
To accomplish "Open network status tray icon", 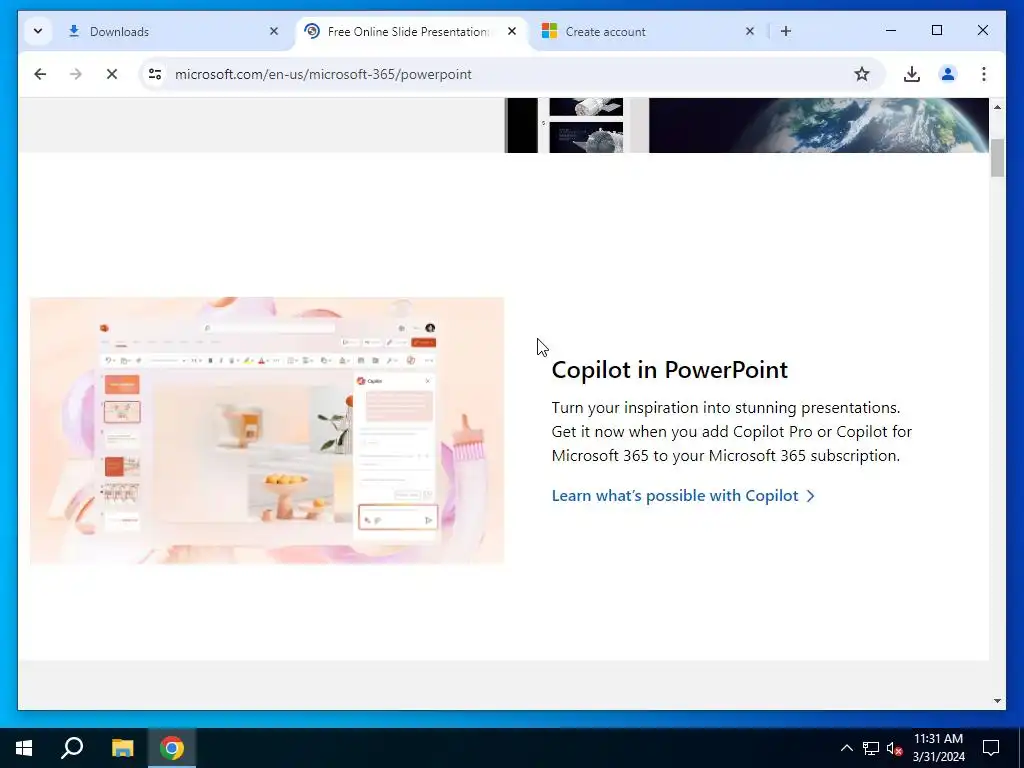I will point(871,748).
